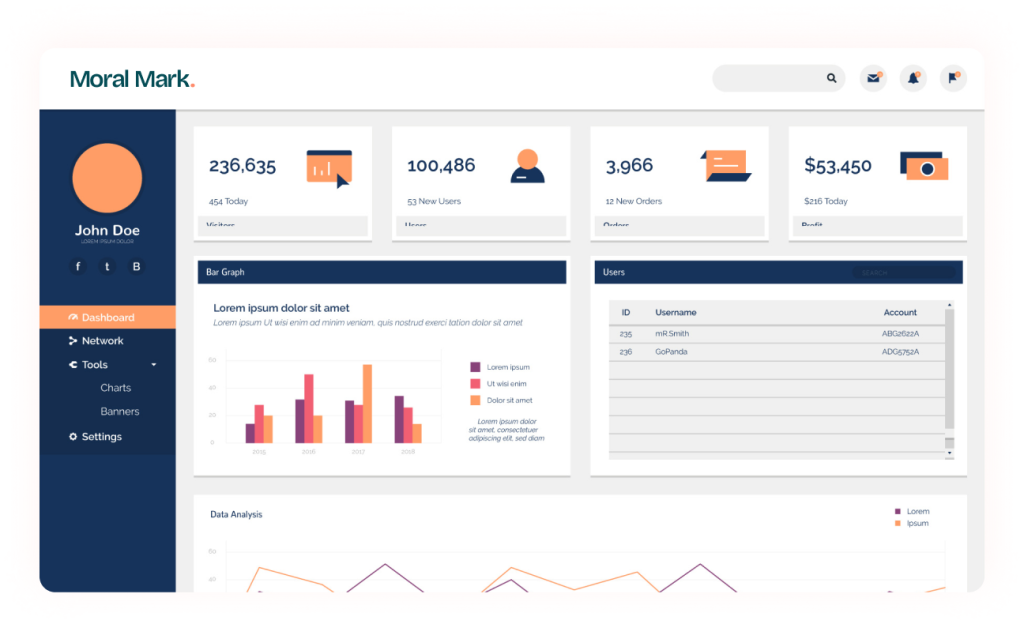The width and height of the screenshot is (1024, 624).
Task: Click the orders message icon
Action: tap(726, 165)
